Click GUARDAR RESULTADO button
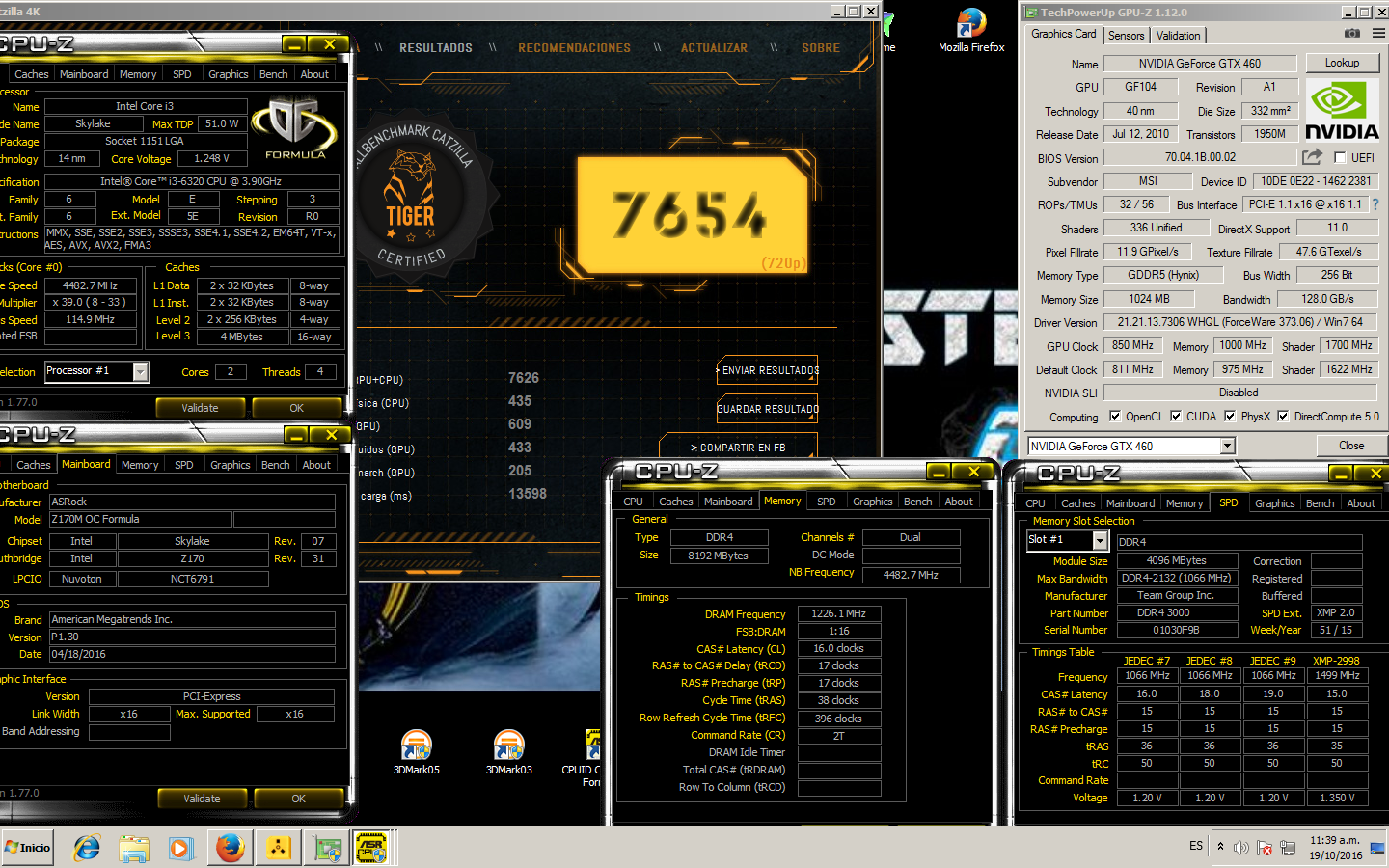The width and height of the screenshot is (1389, 868). tap(768, 409)
